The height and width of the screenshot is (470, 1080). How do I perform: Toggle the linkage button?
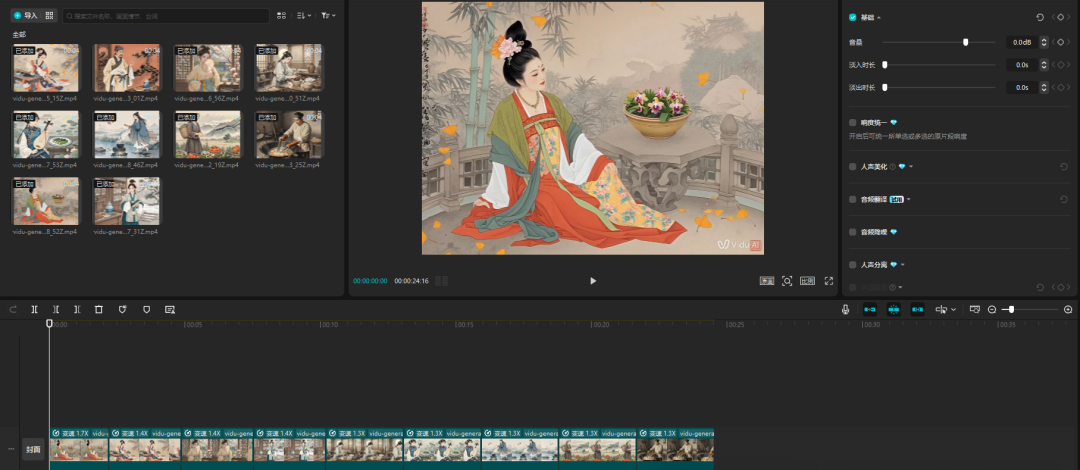917,310
